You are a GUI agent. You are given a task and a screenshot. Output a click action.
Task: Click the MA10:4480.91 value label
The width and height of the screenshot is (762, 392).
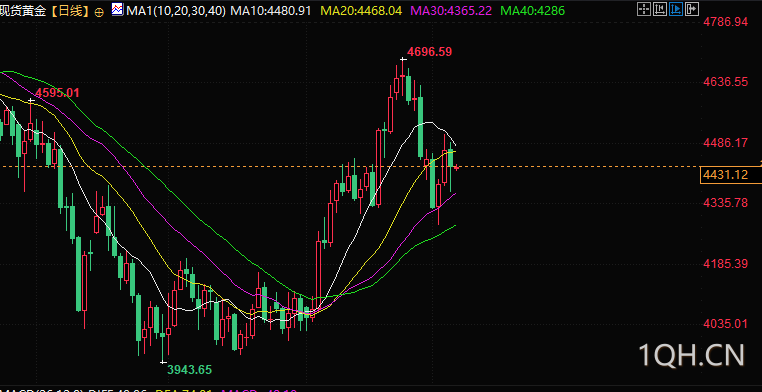click(x=270, y=10)
